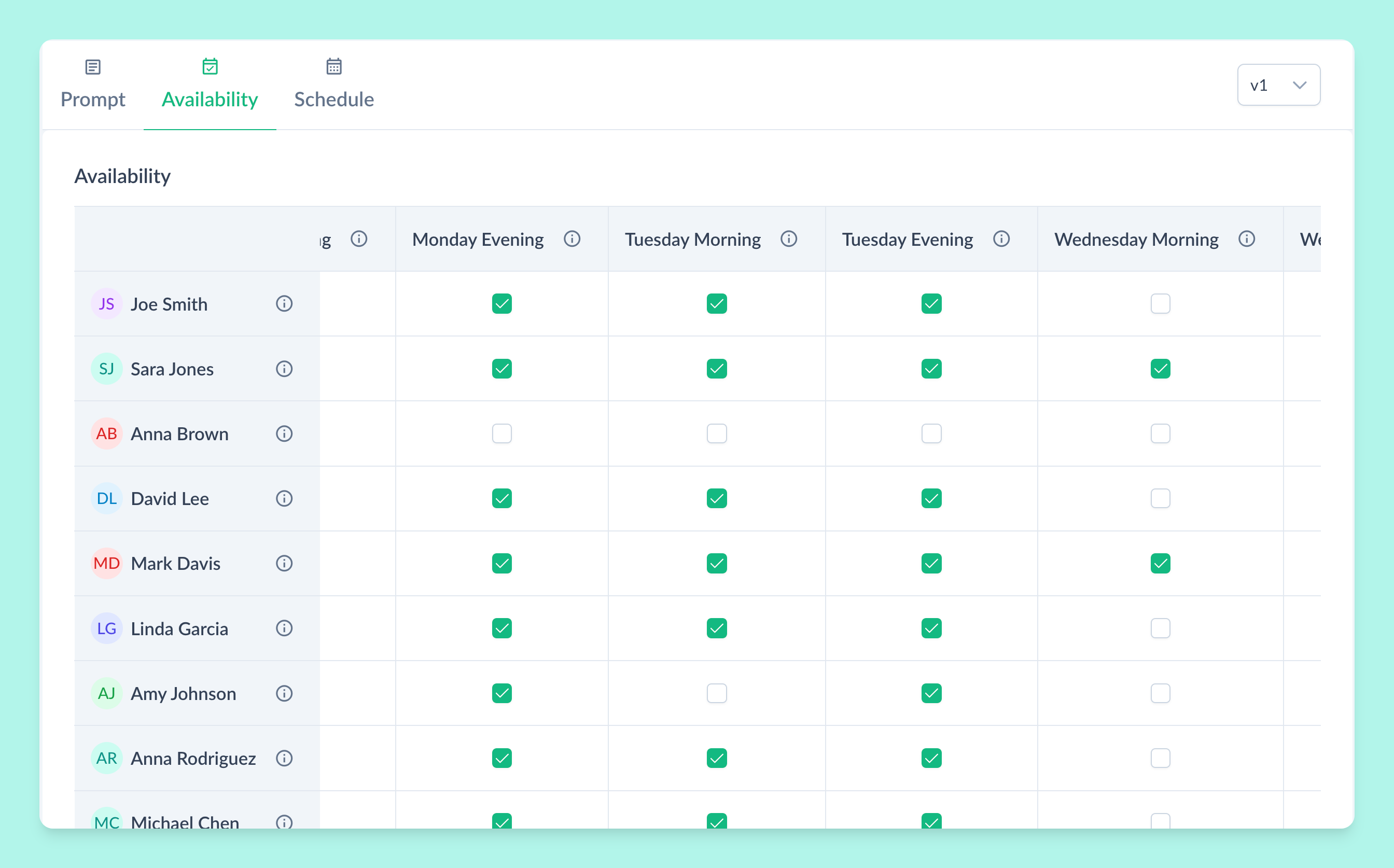Click the JS avatar for Joe Smith

pos(107,304)
